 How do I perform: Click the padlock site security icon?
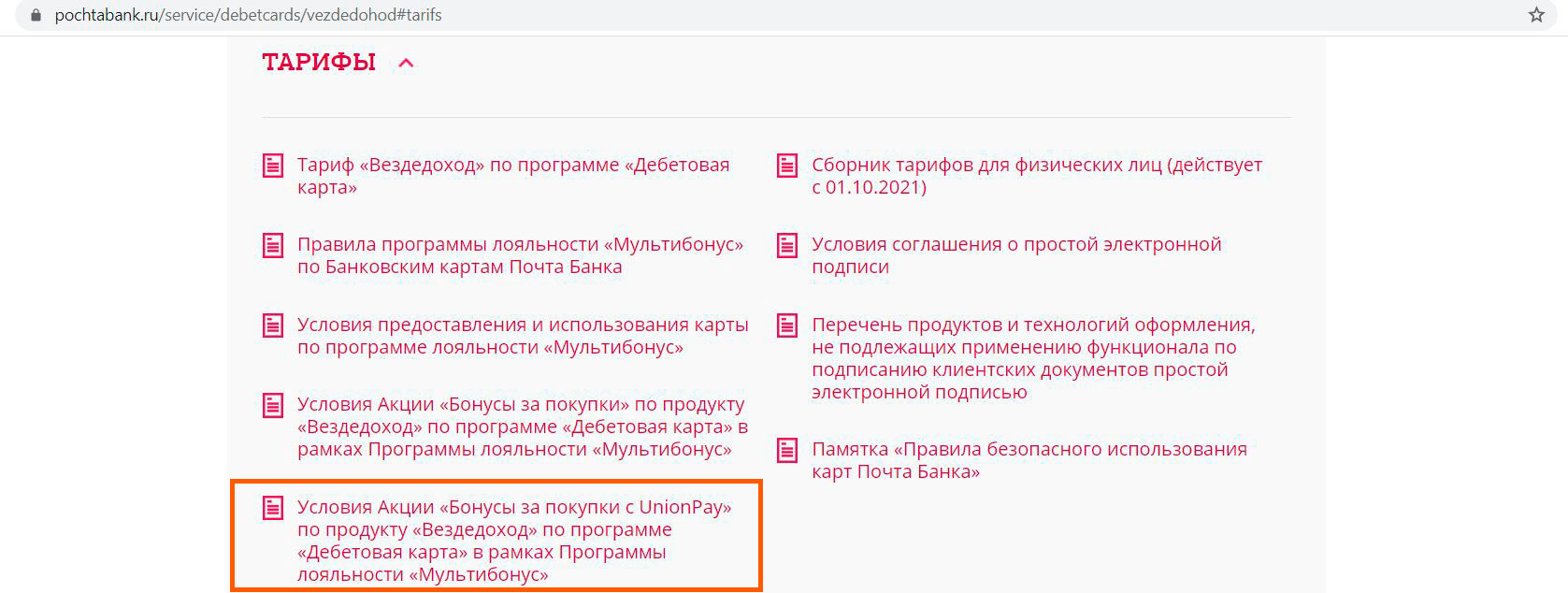point(36,15)
